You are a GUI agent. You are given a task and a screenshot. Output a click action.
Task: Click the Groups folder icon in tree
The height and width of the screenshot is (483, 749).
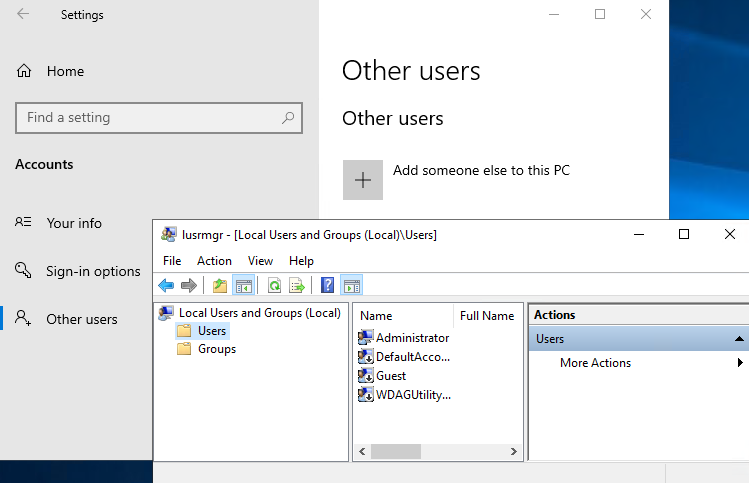click(184, 349)
